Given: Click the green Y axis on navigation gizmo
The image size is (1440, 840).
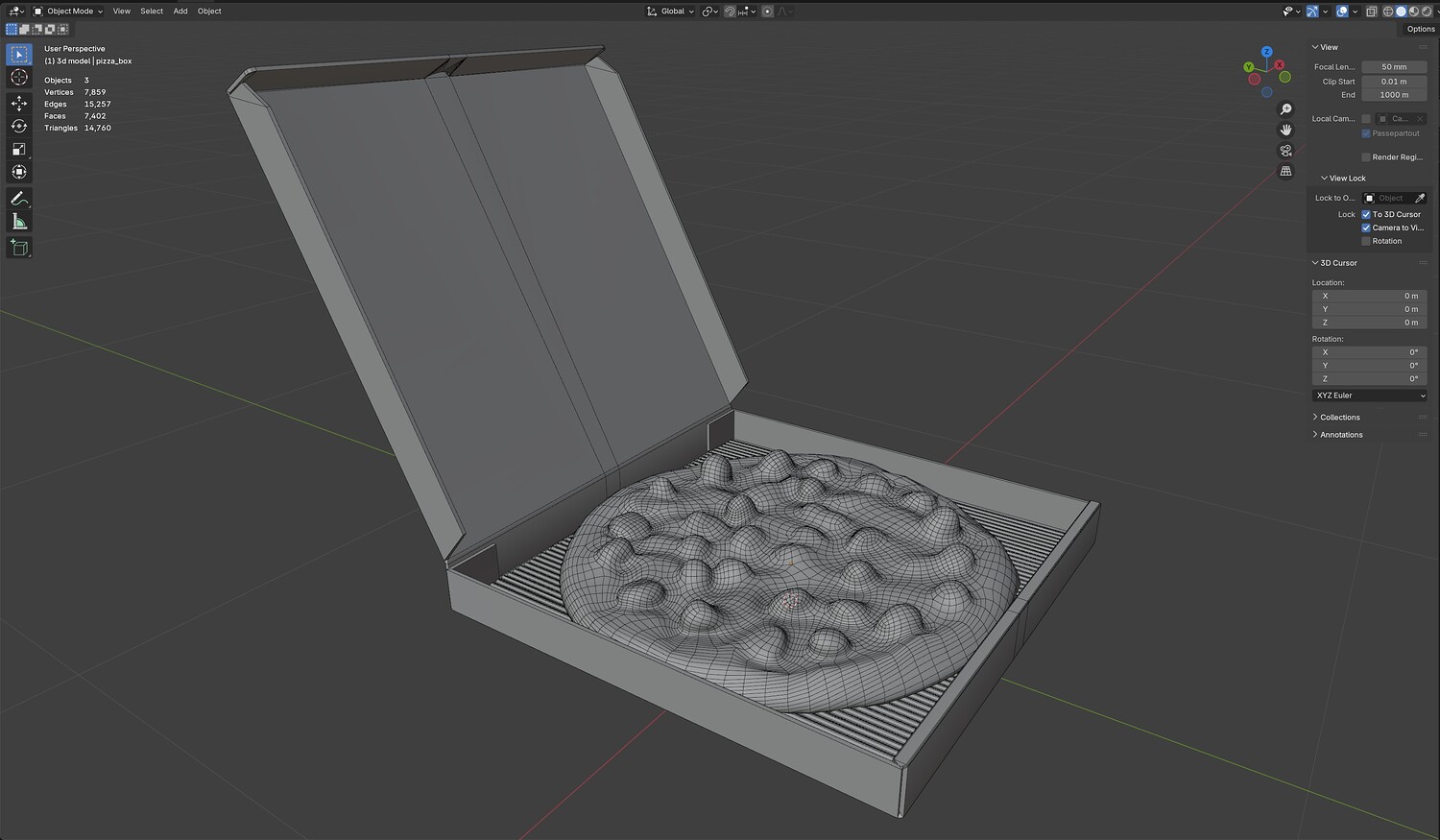Looking at the screenshot, I should pos(1249,67).
